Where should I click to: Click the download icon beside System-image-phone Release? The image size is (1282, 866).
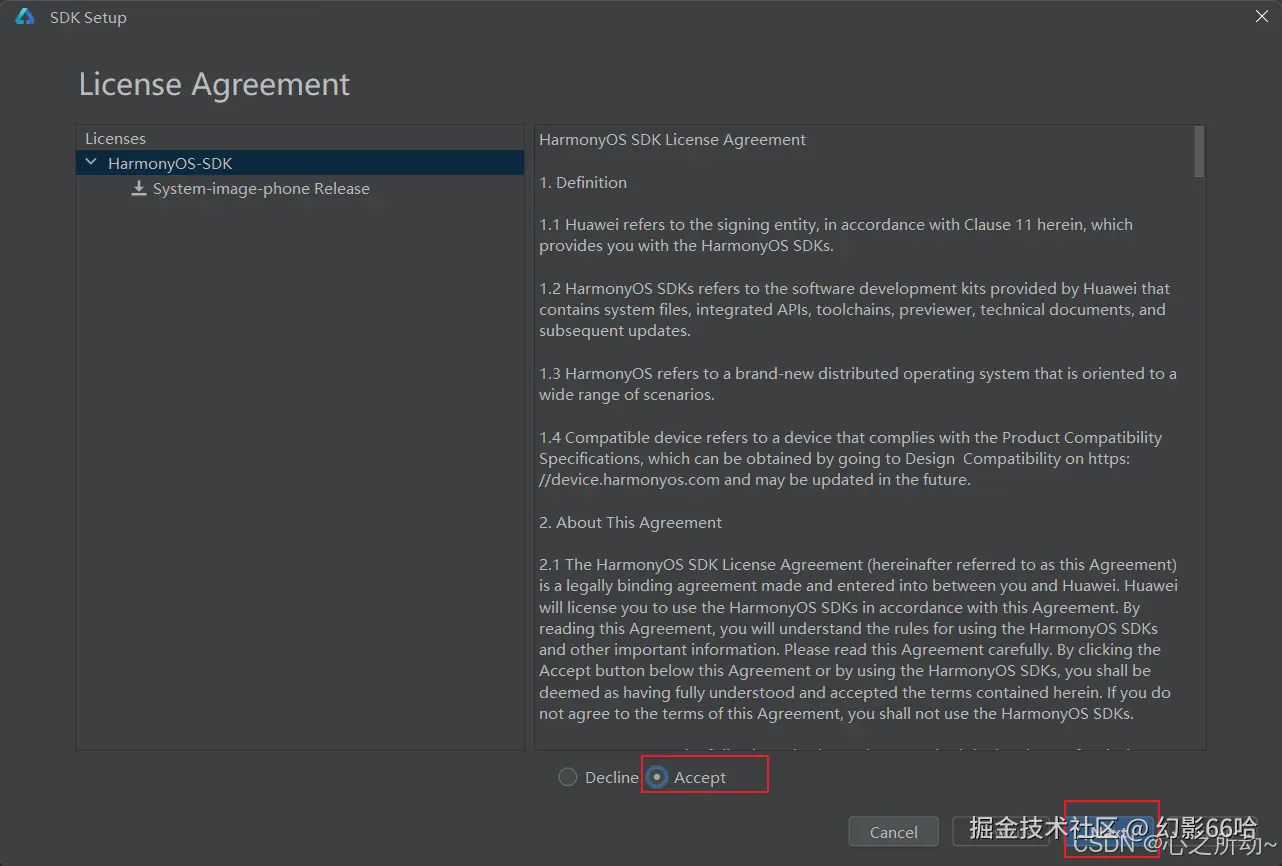139,188
